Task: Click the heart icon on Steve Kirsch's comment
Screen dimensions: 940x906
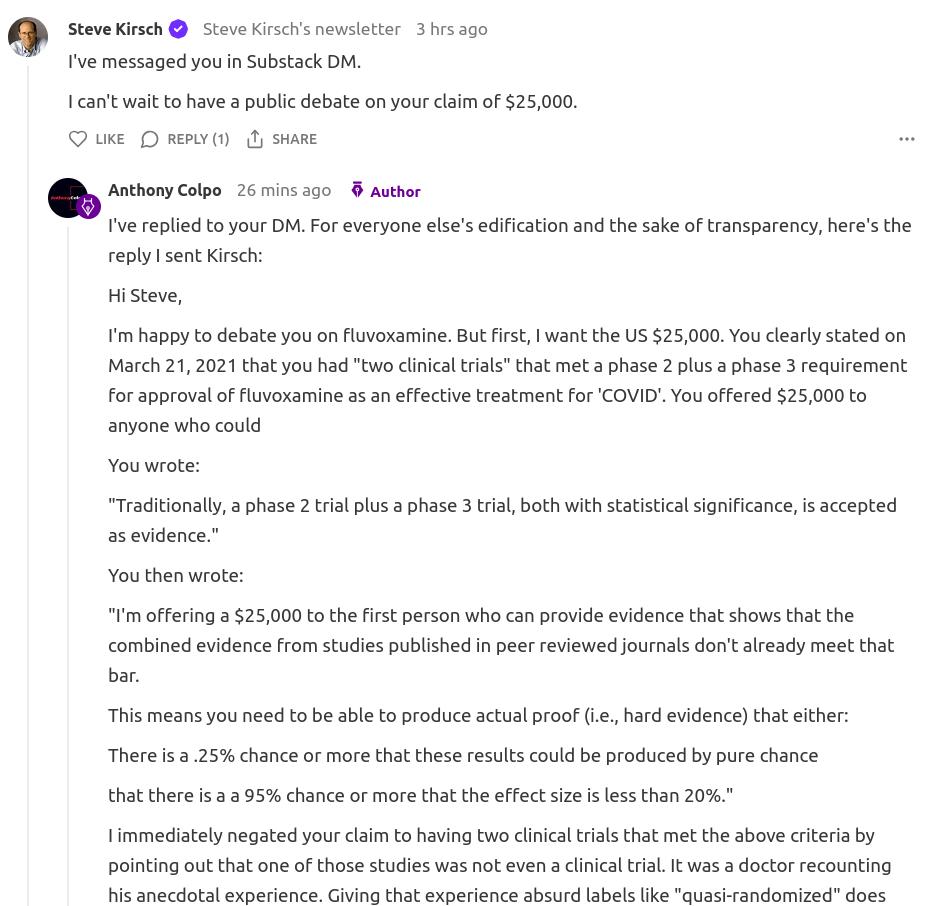Action: tap(78, 139)
